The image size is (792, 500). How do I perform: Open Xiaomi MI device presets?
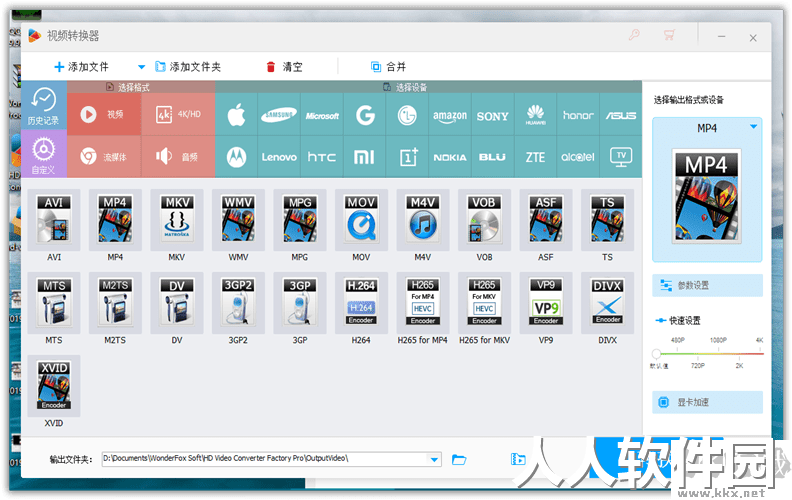coord(365,157)
